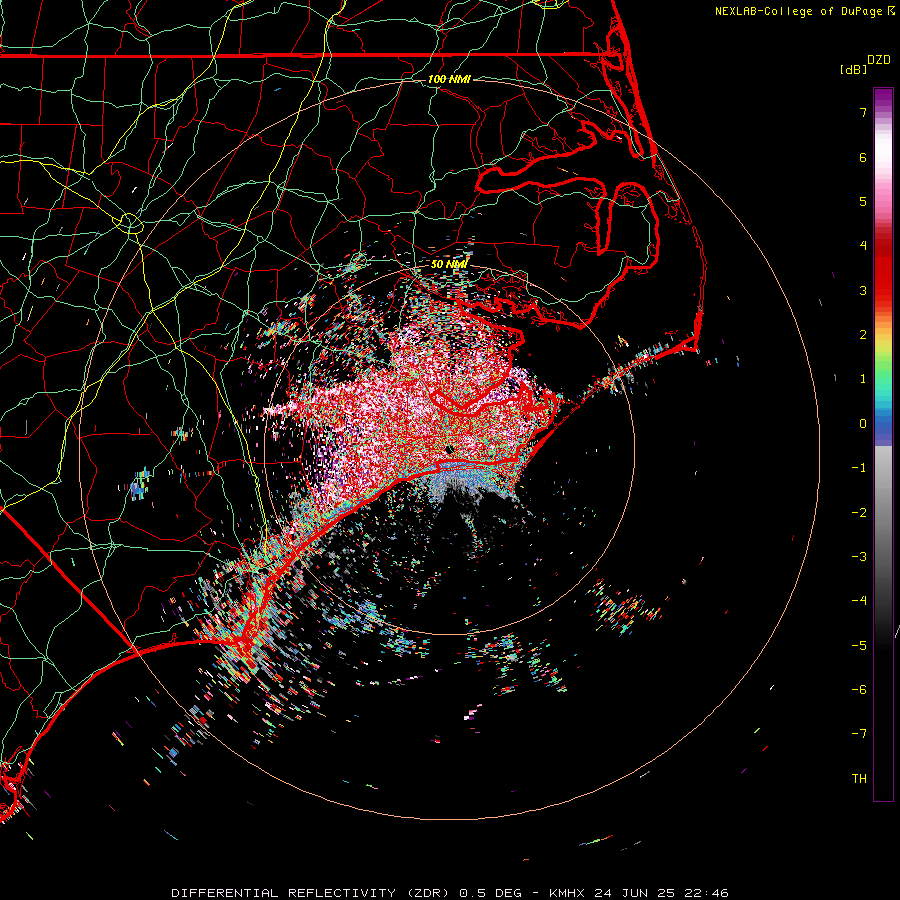
Task: Select the 4 dB value on the scale
Action: click(863, 246)
